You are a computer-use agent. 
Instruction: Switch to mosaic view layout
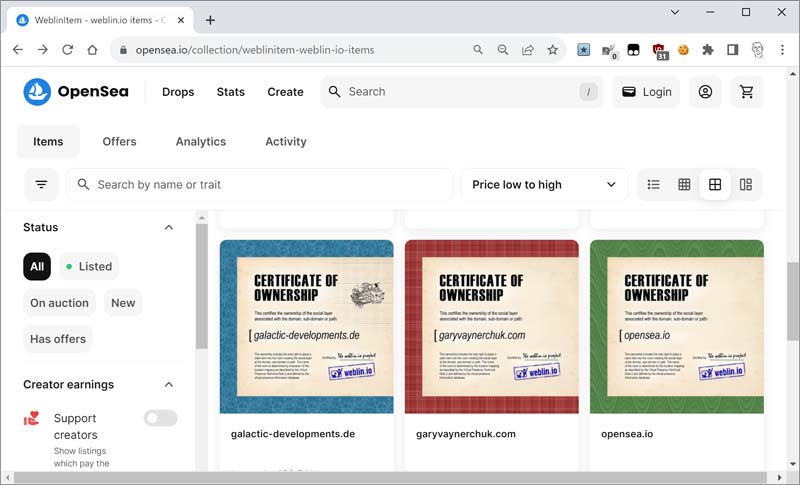[745, 184]
